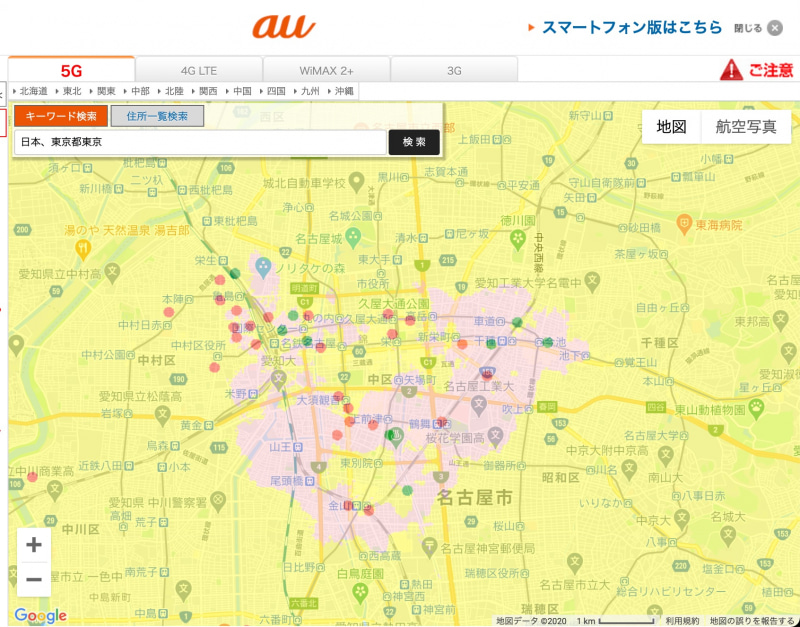Click the 久屋大通公園 label
This screenshot has height=627, width=800.
click(x=393, y=304)
